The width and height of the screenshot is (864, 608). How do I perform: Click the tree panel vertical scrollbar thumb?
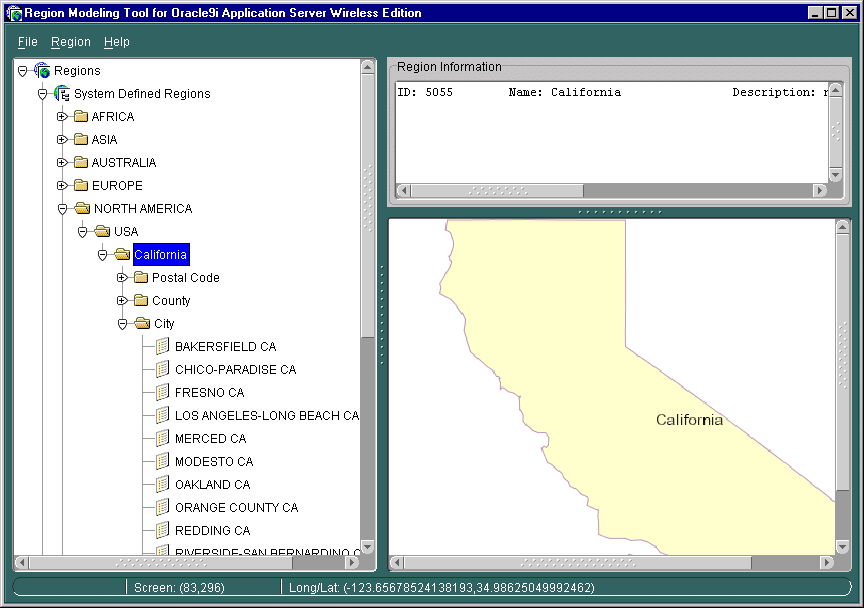pos(368,206)
